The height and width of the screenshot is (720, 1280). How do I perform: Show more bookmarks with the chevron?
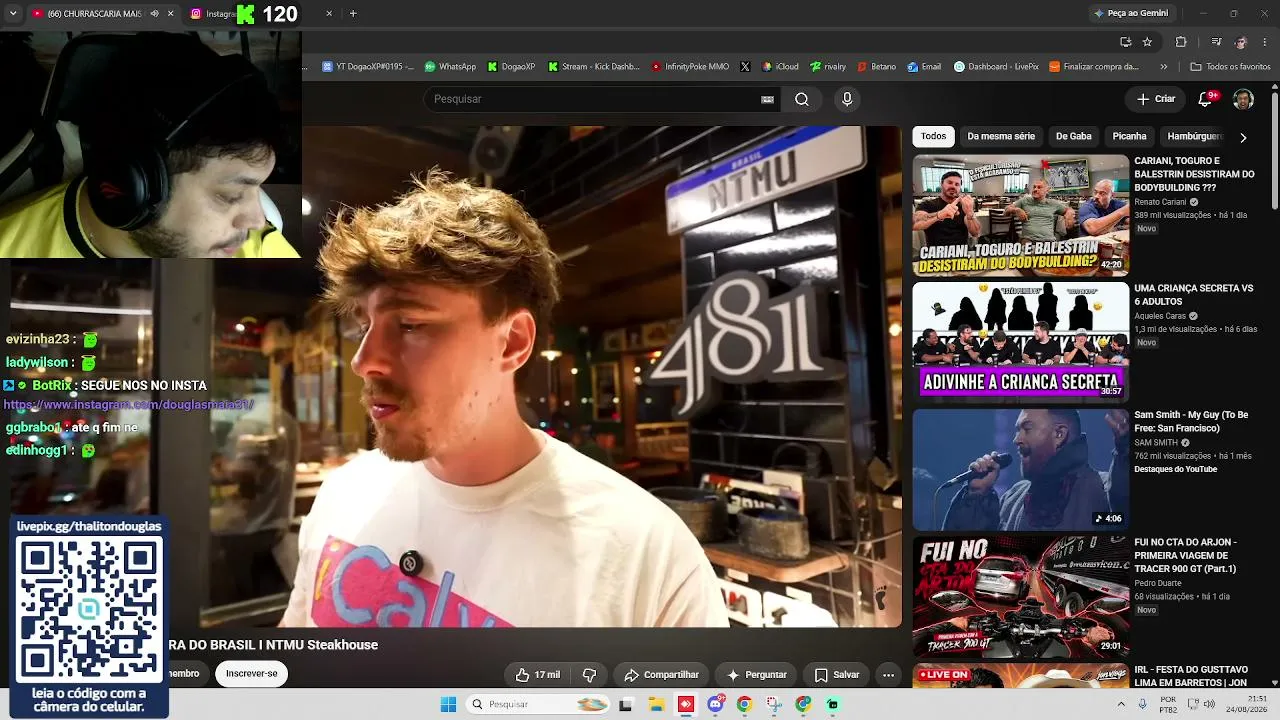point(1164,67)
